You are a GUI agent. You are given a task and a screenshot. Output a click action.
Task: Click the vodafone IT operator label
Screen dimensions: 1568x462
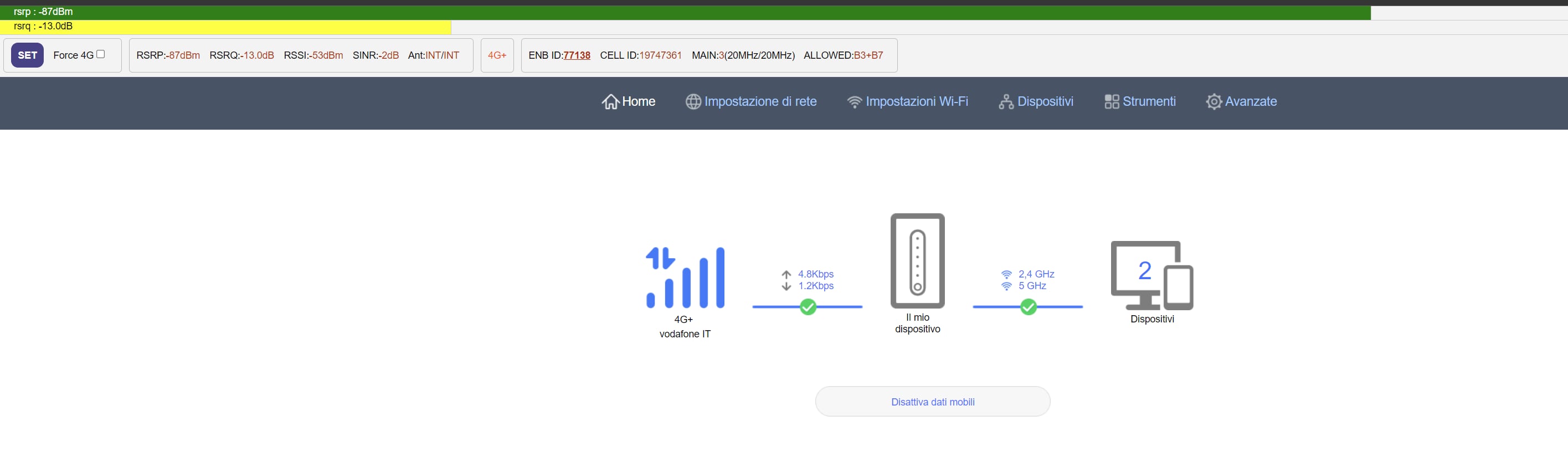(x=685, y=334)
